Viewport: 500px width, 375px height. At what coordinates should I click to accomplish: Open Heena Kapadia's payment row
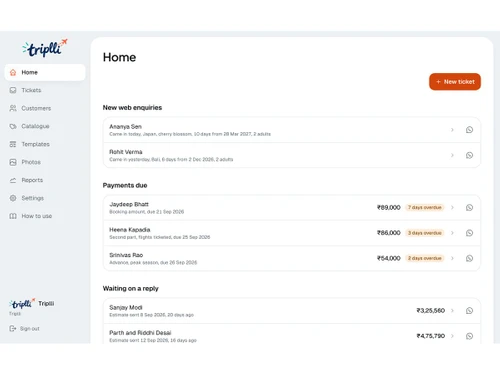click(x=292, y=233)
